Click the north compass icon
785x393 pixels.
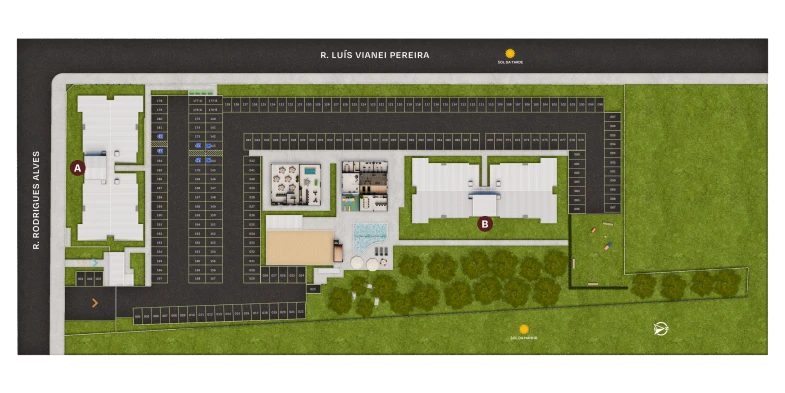tap(661, 329)
